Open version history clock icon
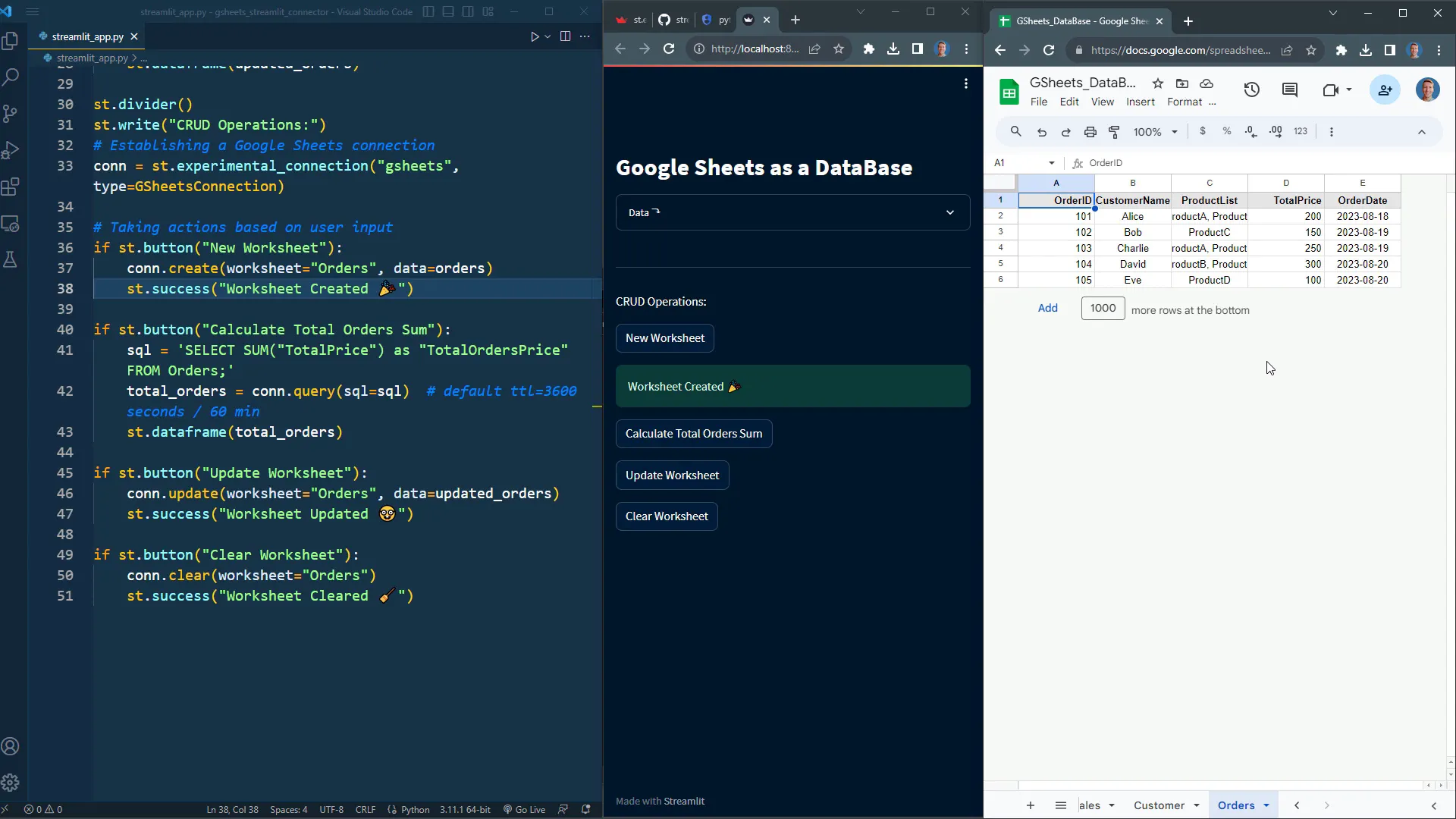The height and width of the screenshot is (819, 1456). [x=1251, y=90]
